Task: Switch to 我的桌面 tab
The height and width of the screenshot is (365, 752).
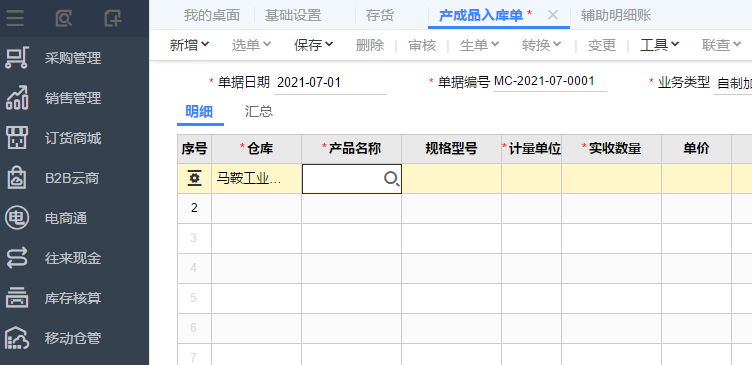Action: click(x=212, y=15)
